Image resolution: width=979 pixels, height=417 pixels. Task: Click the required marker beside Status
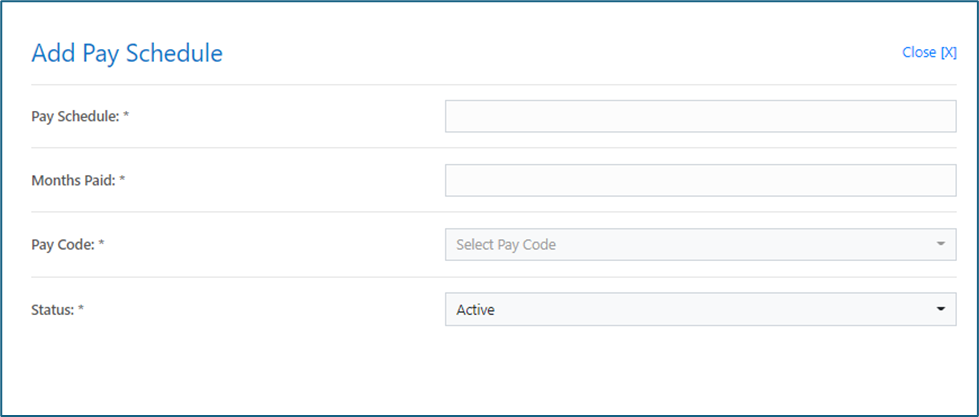(x=81, y=308)
